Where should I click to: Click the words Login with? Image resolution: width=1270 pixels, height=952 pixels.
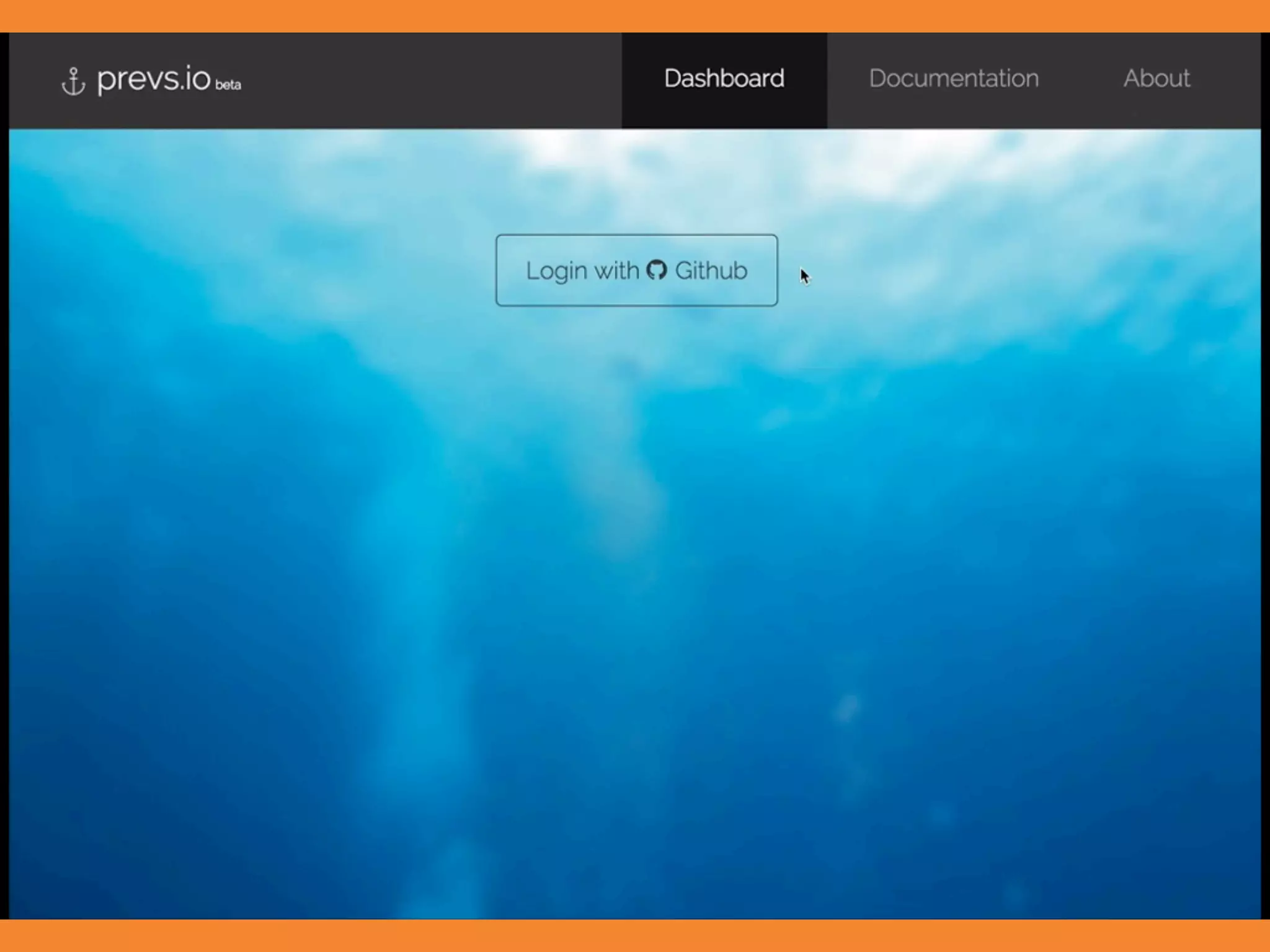pyautogui.click(x=582, y=271)
